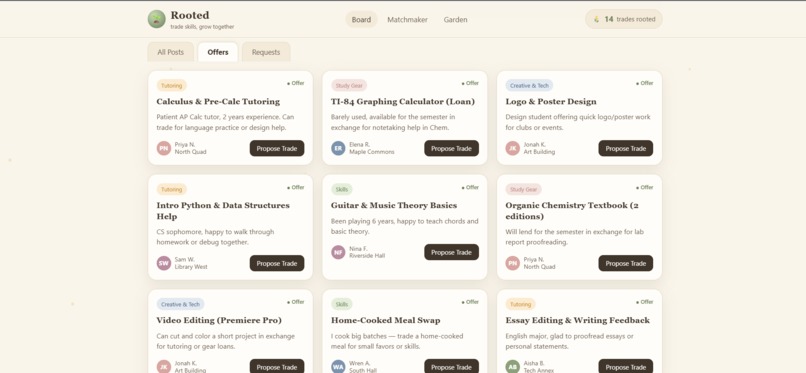Open Wren A. avatar on Home-Cooked Meal Swap card
The height and width of the screenshot is (373, 806).
click(x=338, y=366)
